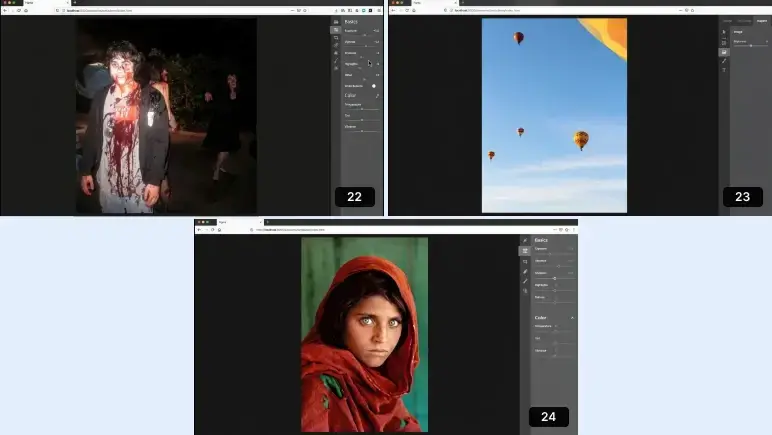Image resolution: width=772 pixels, height=435 pixels.
Task: Open new browser tab in zombie photo window
Action: point(74,2)
